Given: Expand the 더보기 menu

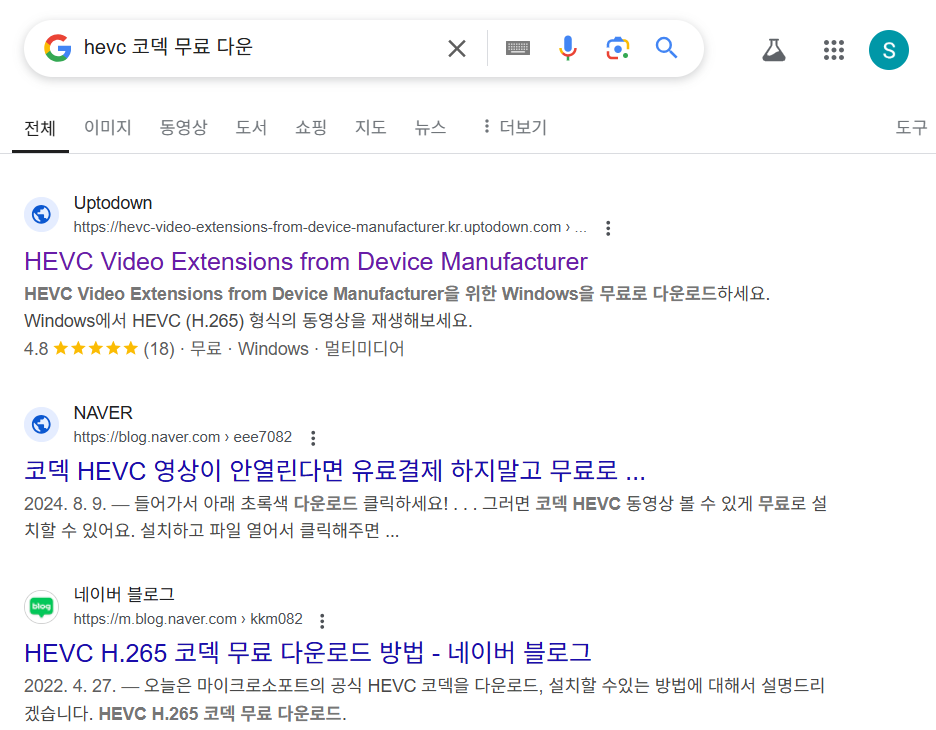Looking at the screenshot, I should [x=515, y=127].
